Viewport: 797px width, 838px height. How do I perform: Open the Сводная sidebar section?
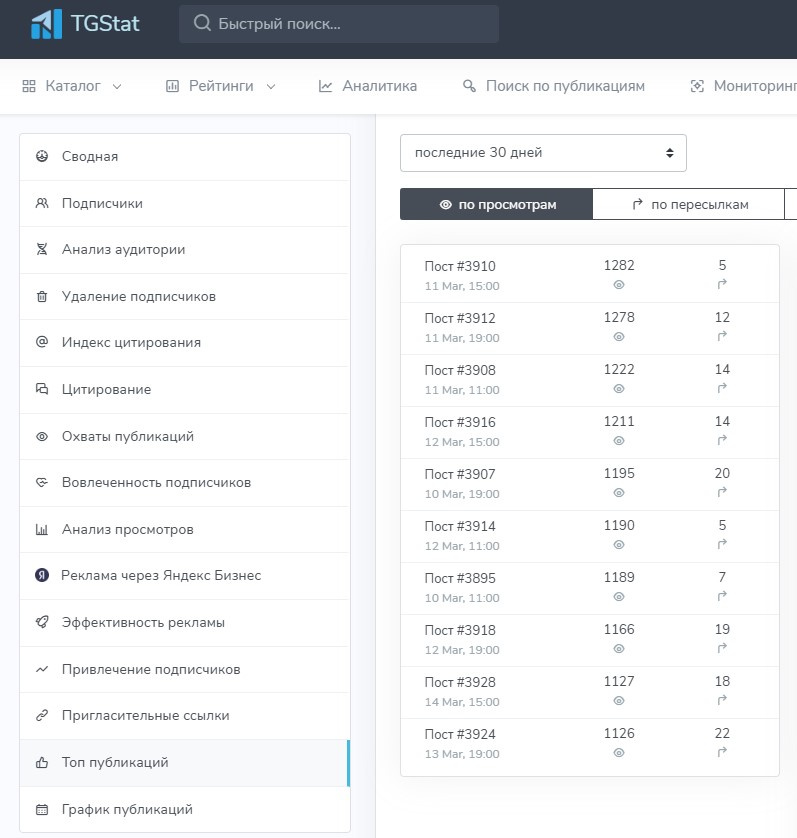[x=185, y=157]
